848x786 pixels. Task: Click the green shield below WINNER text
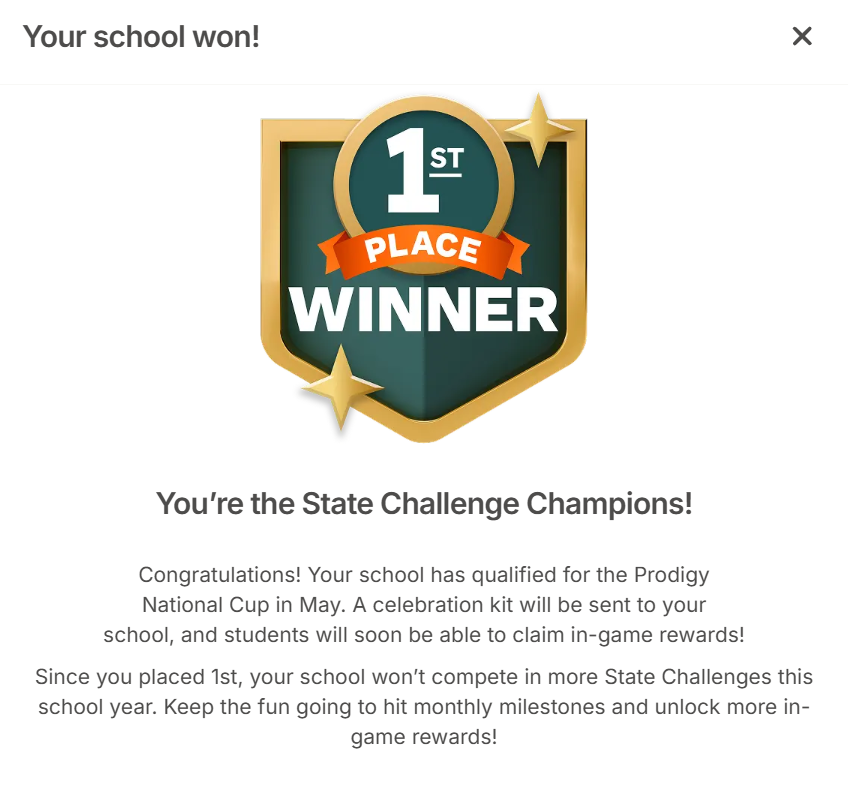pyautogui.click(x=424, y=380)
